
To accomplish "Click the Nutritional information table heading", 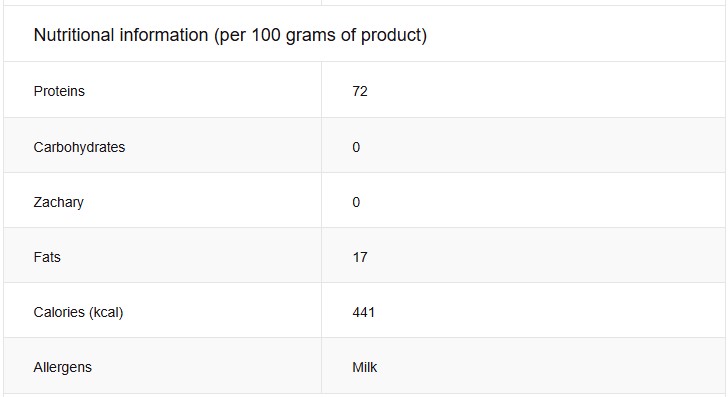I will pos(230,35).
